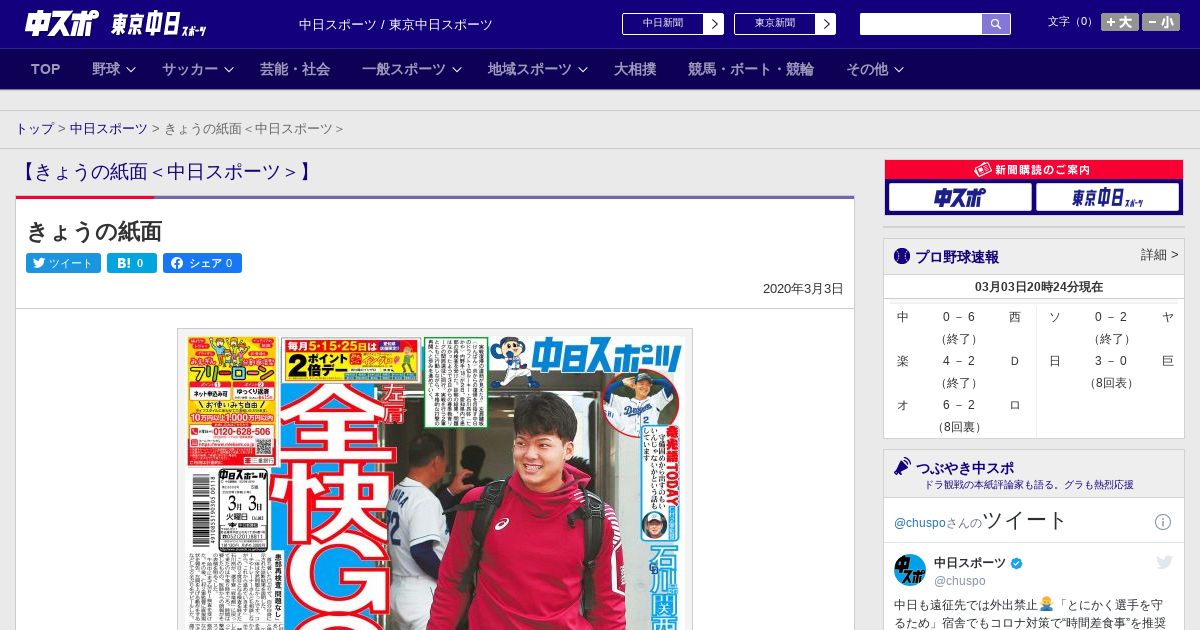The width and height of the screenshot is (1200, 630).
Task: Share via the Facebook シェア button
Action: (x=202, y=263)
